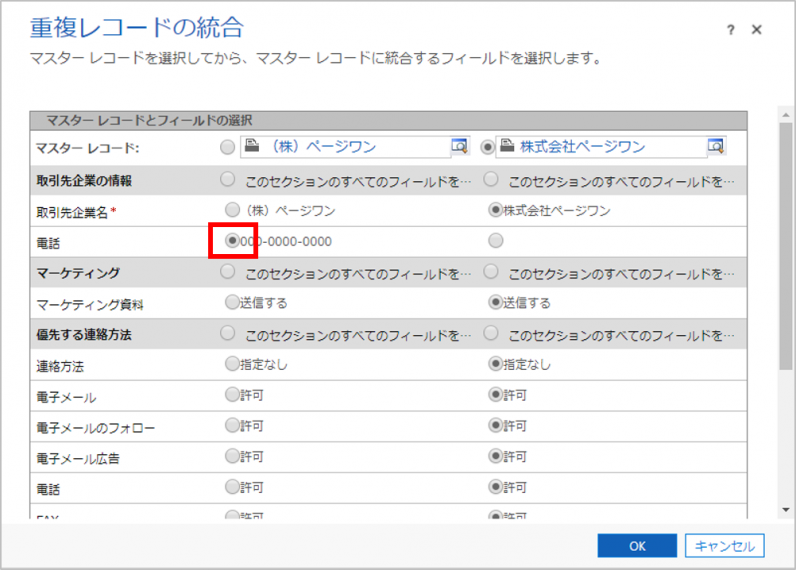The height and width of the screenshot is (570, 796).
Task: Click the scrollbar down arrow
Action: click(786, 510)
